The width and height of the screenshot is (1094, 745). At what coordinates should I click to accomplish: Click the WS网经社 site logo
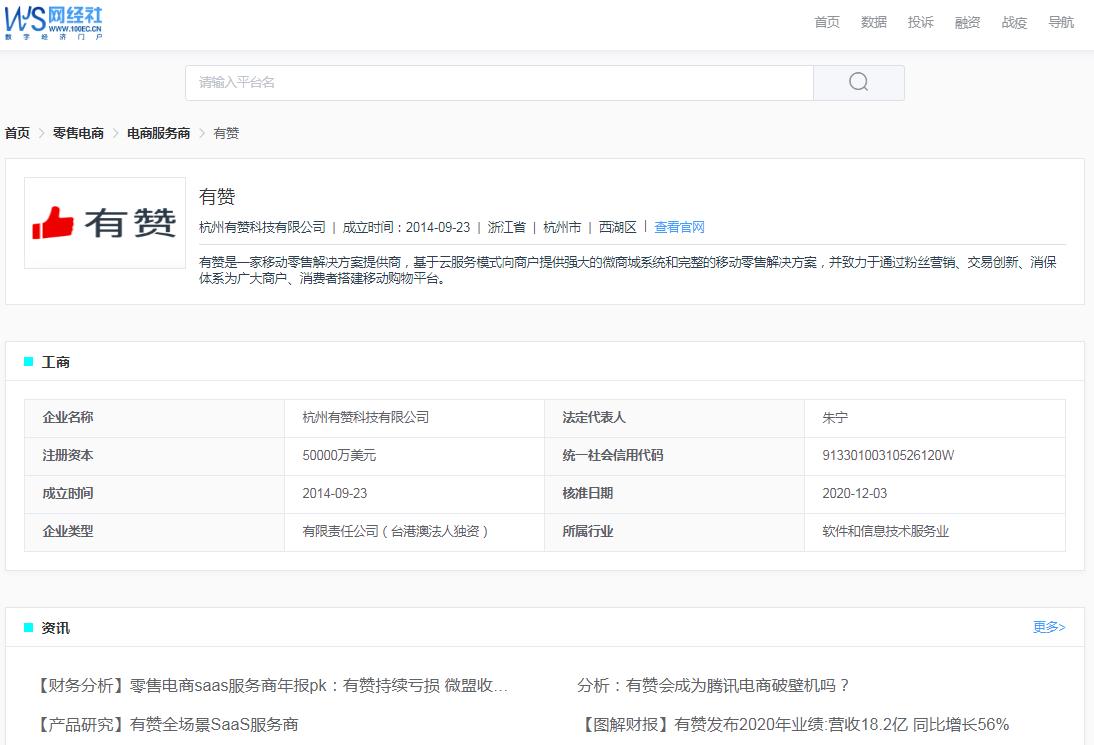[55, 22]
